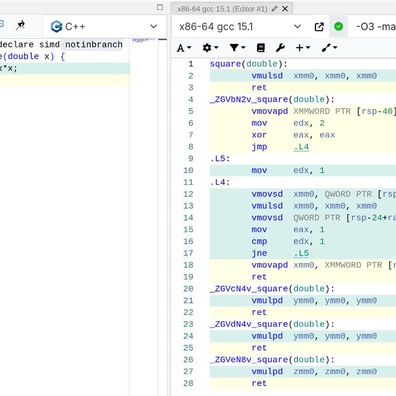Image resolution: width=396 pixels, height=396 pixels.
Task: Click 'mov edx, 2' on line 6
Action: click(288, 123)
